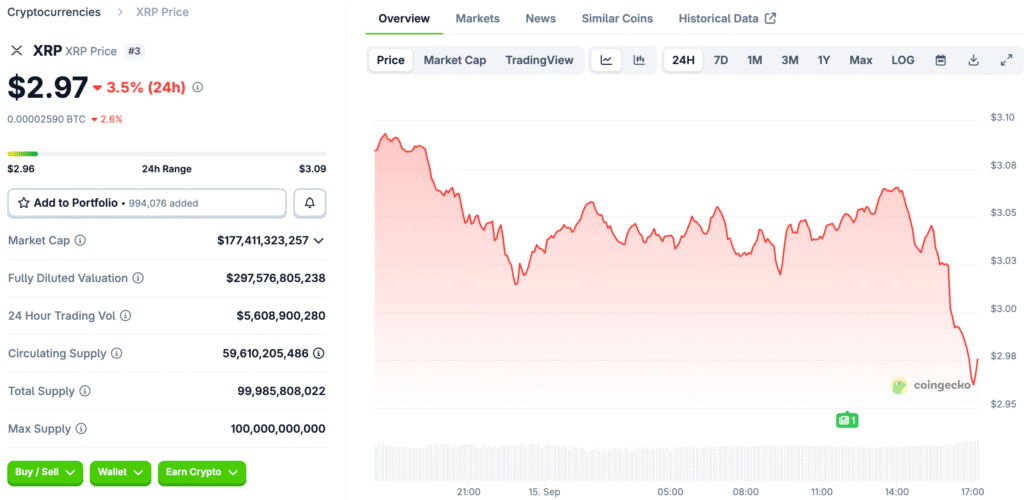Switch chart to Market Cap

tap(455, 60)
